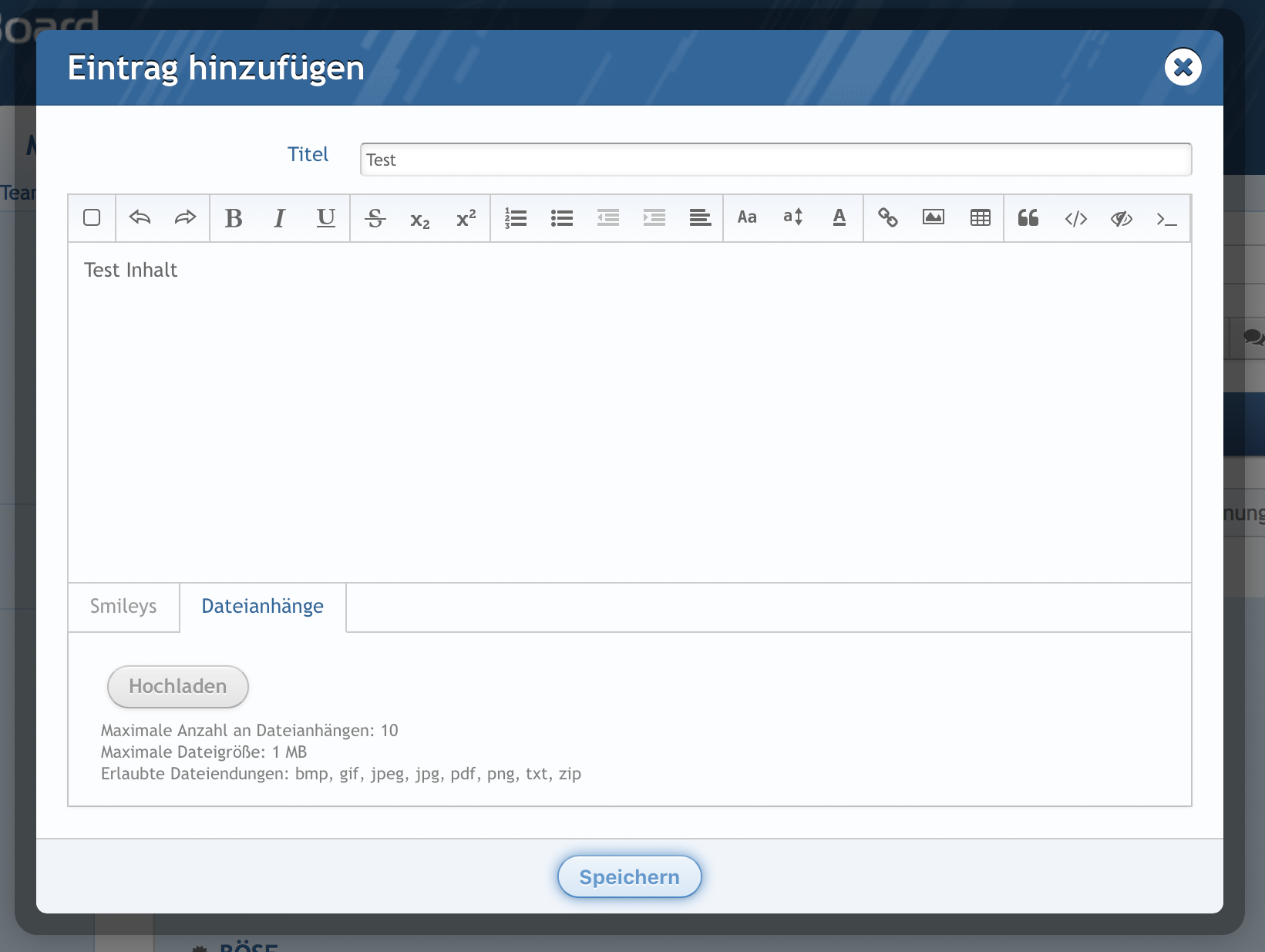Click the redo arrow icon
The image size is (1265, 952).
tap(186, 218)
